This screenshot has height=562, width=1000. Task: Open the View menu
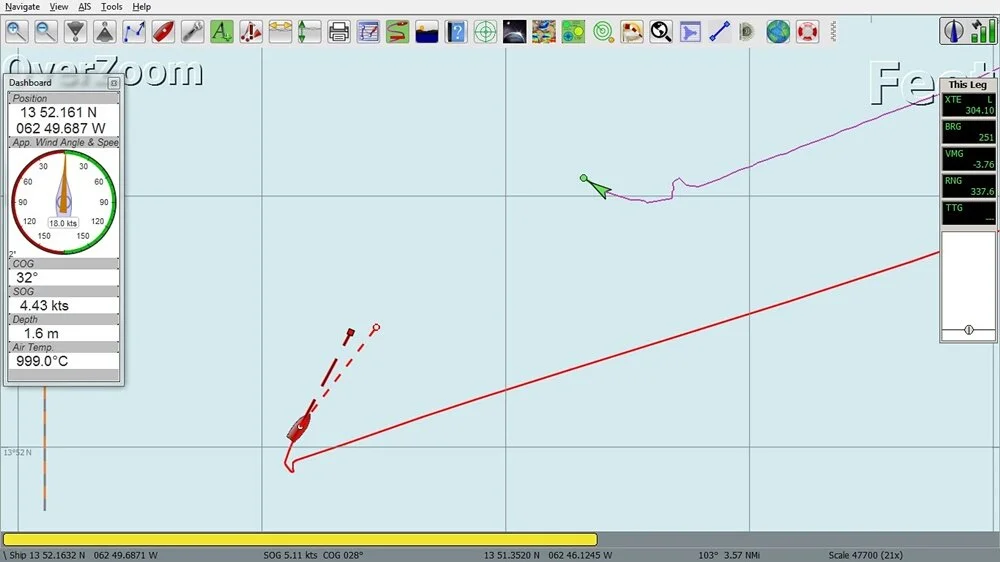coord(59,6)
